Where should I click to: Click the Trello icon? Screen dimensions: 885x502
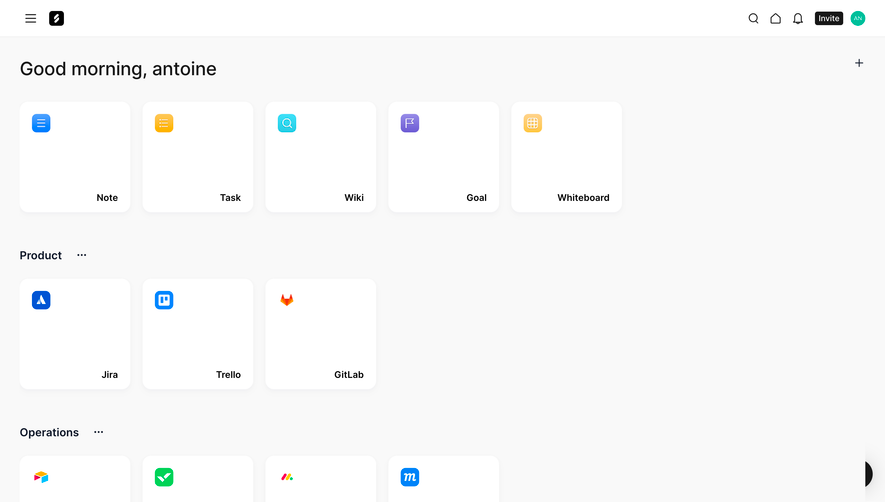pos(164,300)
